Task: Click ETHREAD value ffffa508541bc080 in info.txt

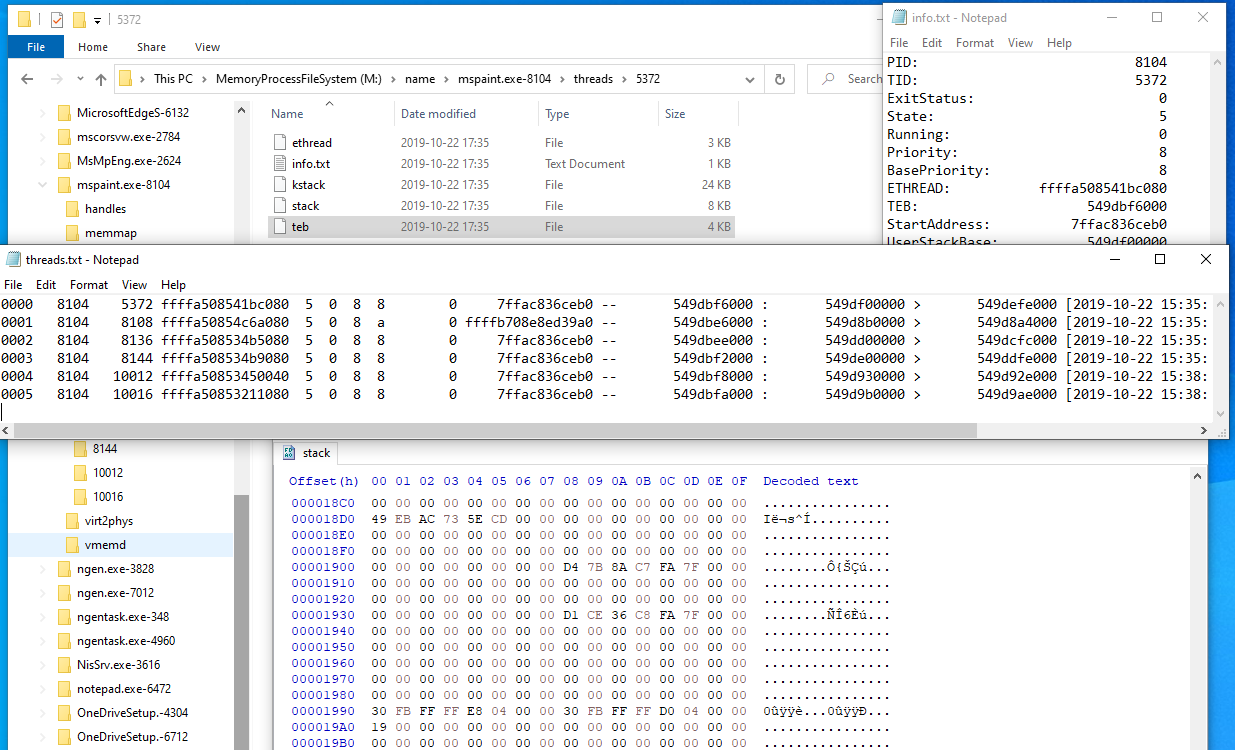Action: point(1103,188)
